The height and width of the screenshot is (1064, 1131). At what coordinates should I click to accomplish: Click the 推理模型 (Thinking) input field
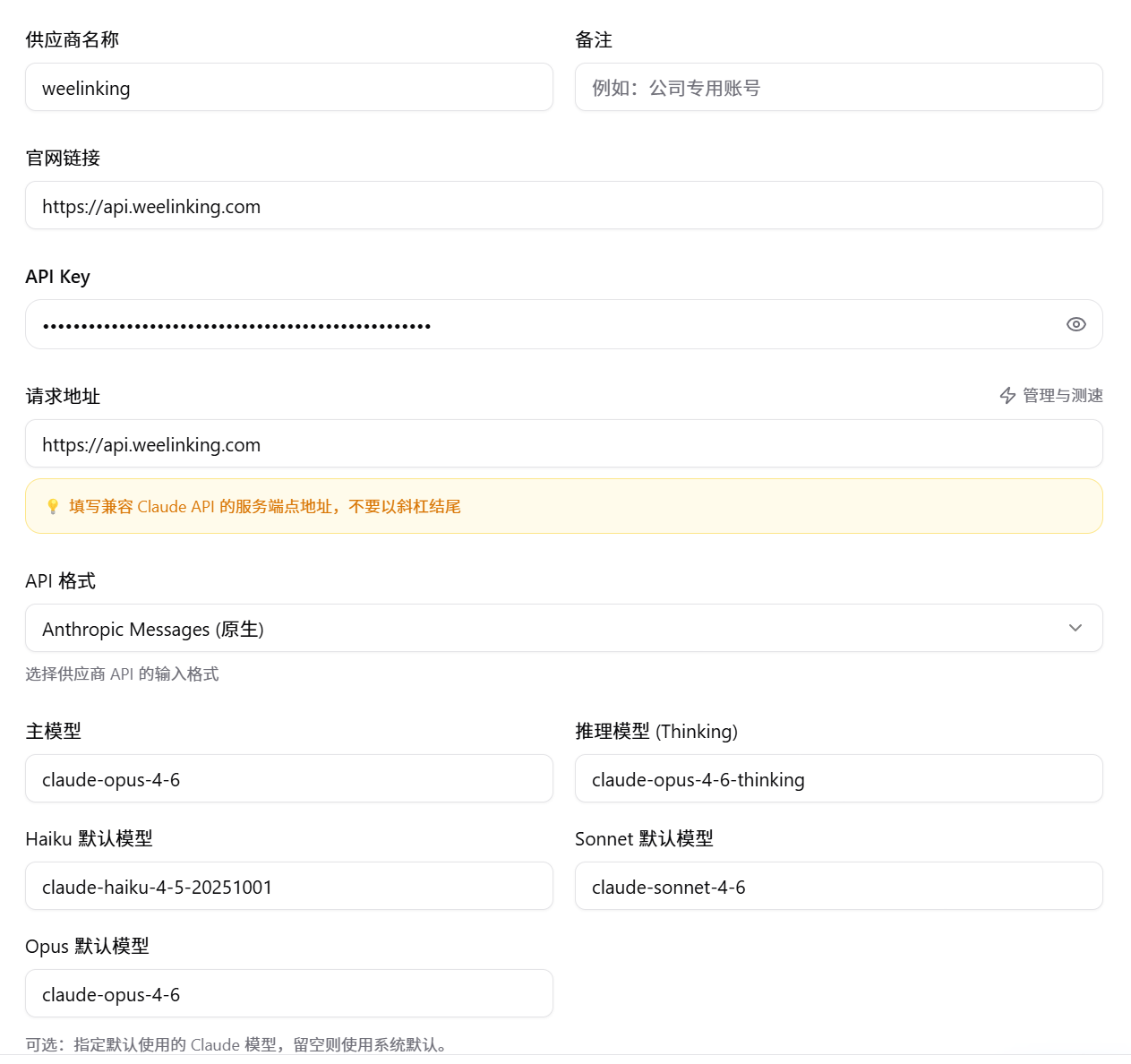point(838,778)
